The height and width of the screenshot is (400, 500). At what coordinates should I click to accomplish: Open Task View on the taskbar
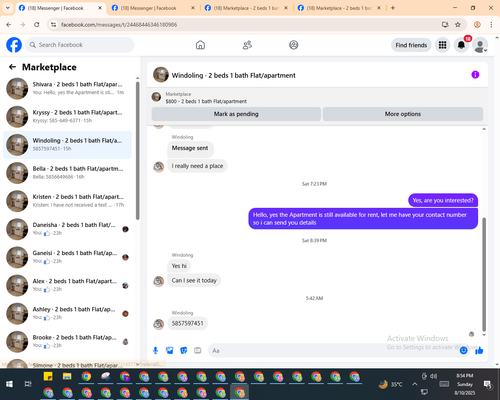click(28, 384)
